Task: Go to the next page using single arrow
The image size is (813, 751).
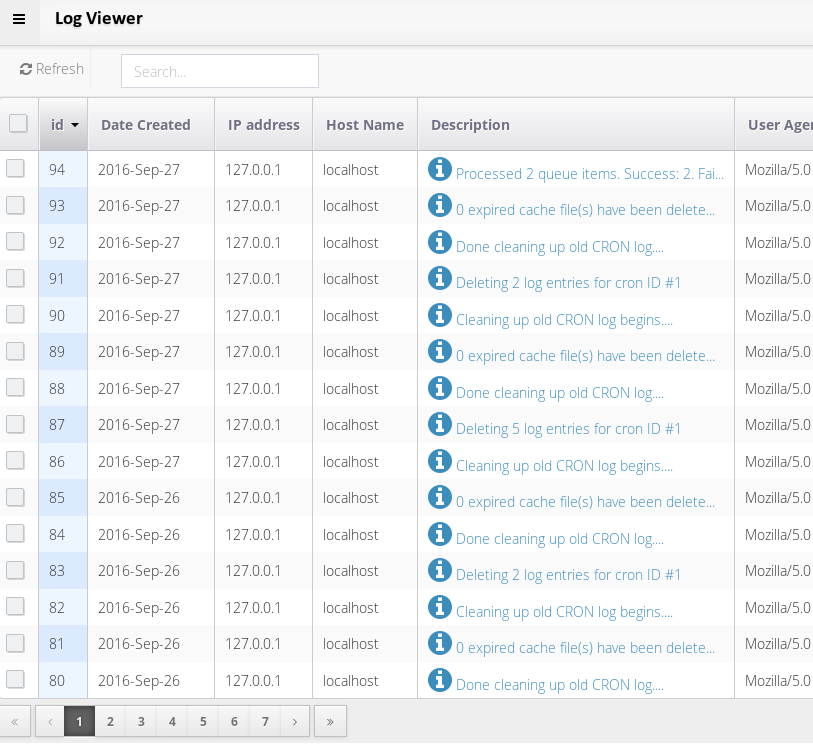Action: (x=294, y=721)
